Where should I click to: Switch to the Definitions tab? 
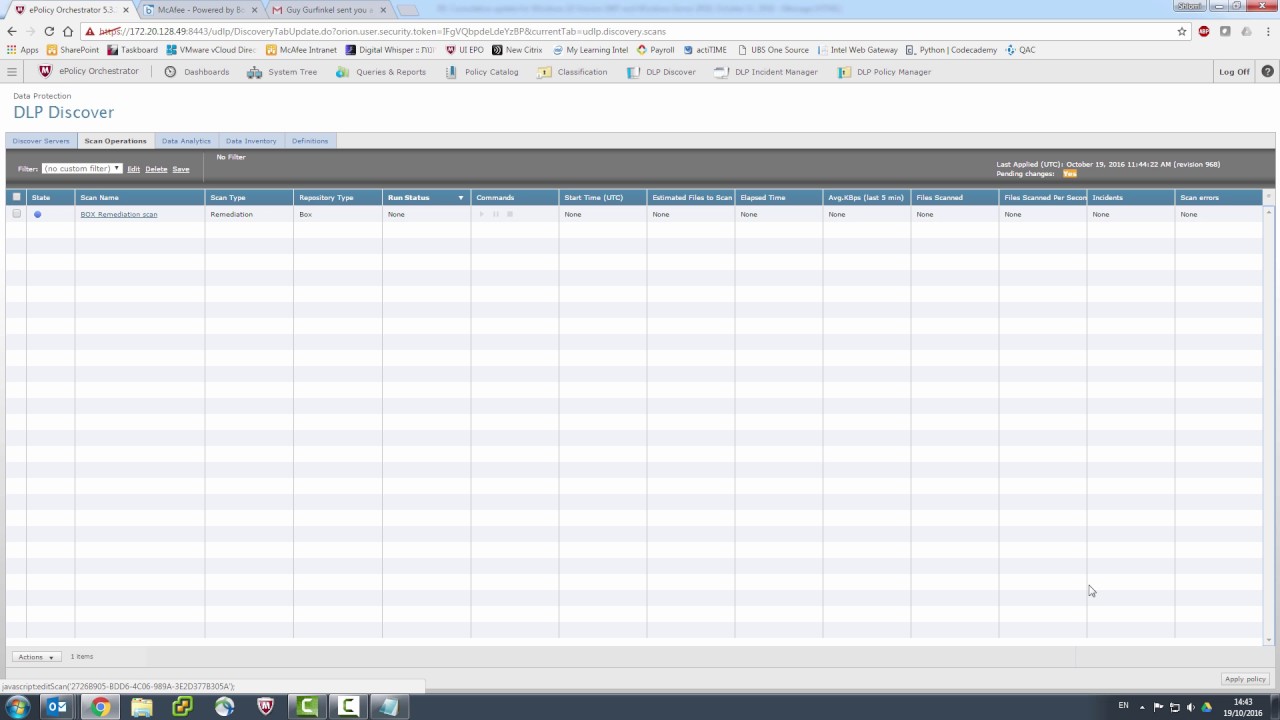tap(310, 141)
